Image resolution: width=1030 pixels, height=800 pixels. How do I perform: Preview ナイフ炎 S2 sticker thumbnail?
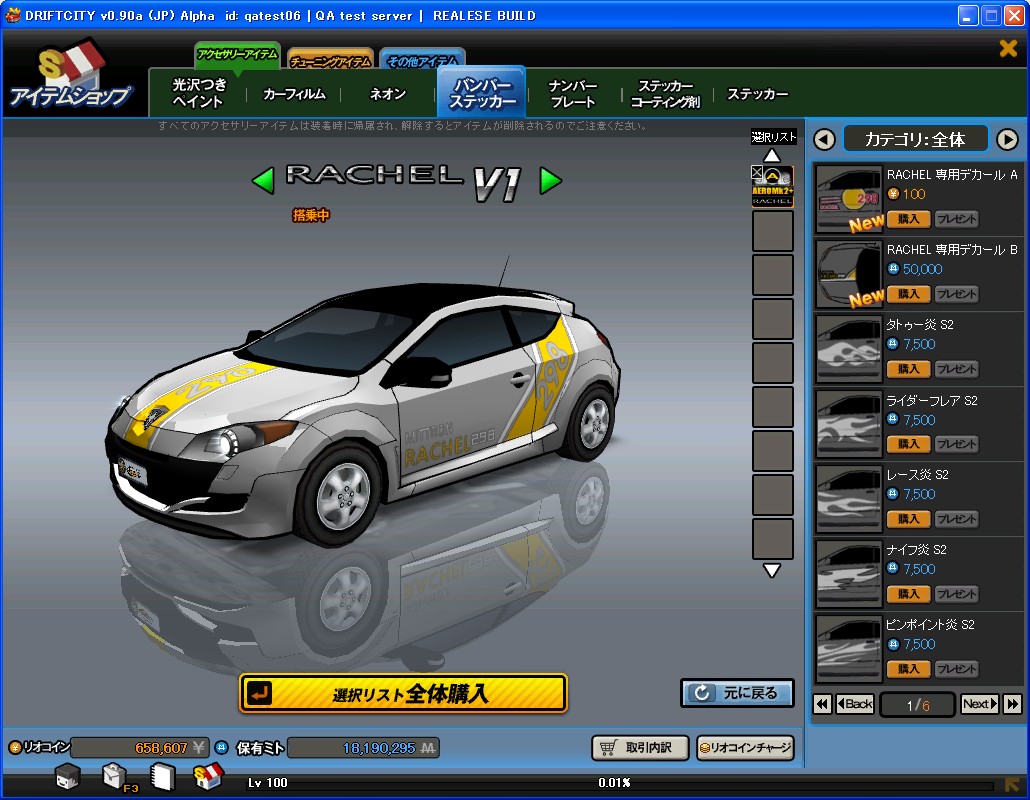[x=849, y=573]
